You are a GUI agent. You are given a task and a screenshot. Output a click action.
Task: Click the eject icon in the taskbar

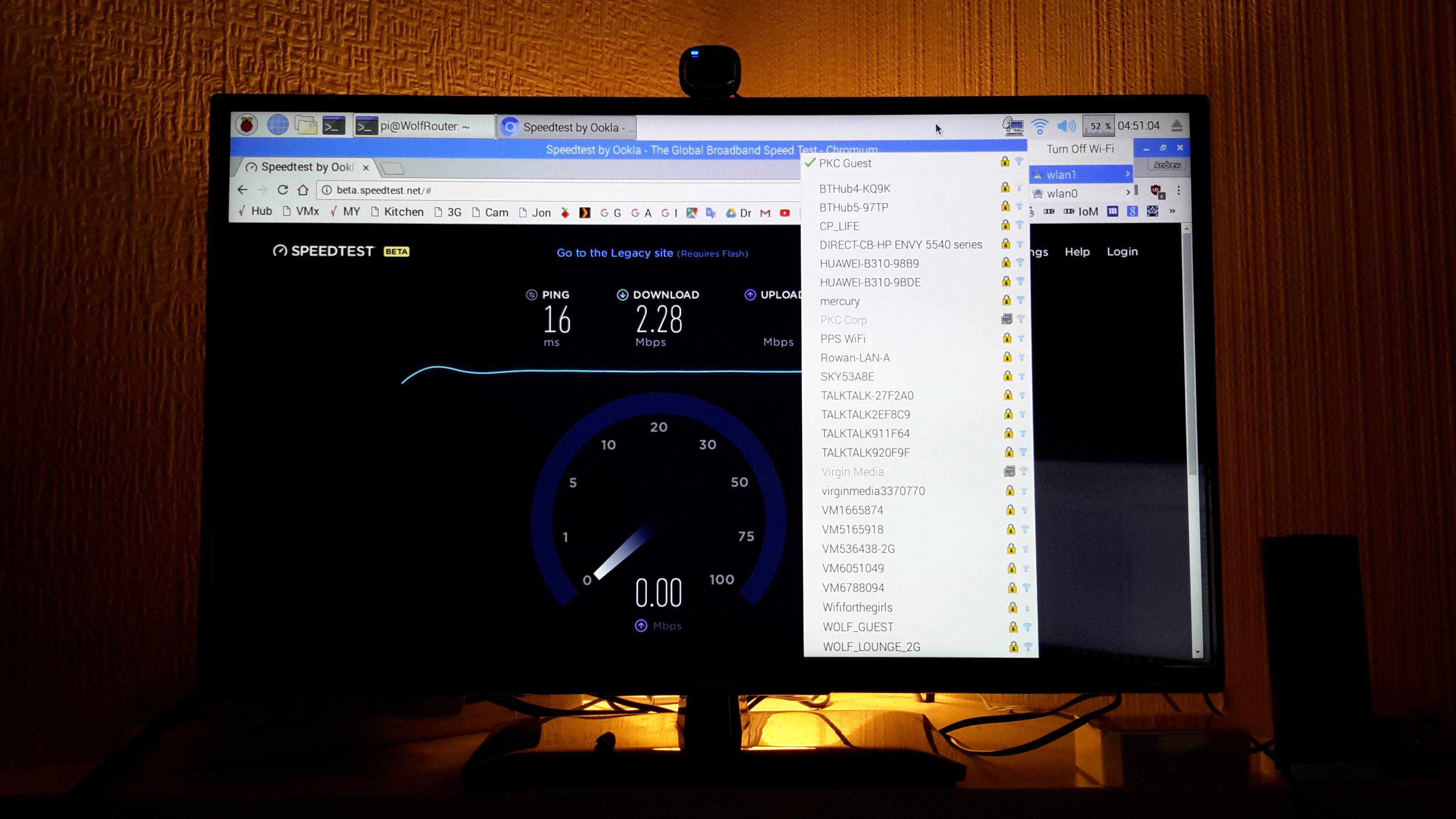(x=1177, y=125)
